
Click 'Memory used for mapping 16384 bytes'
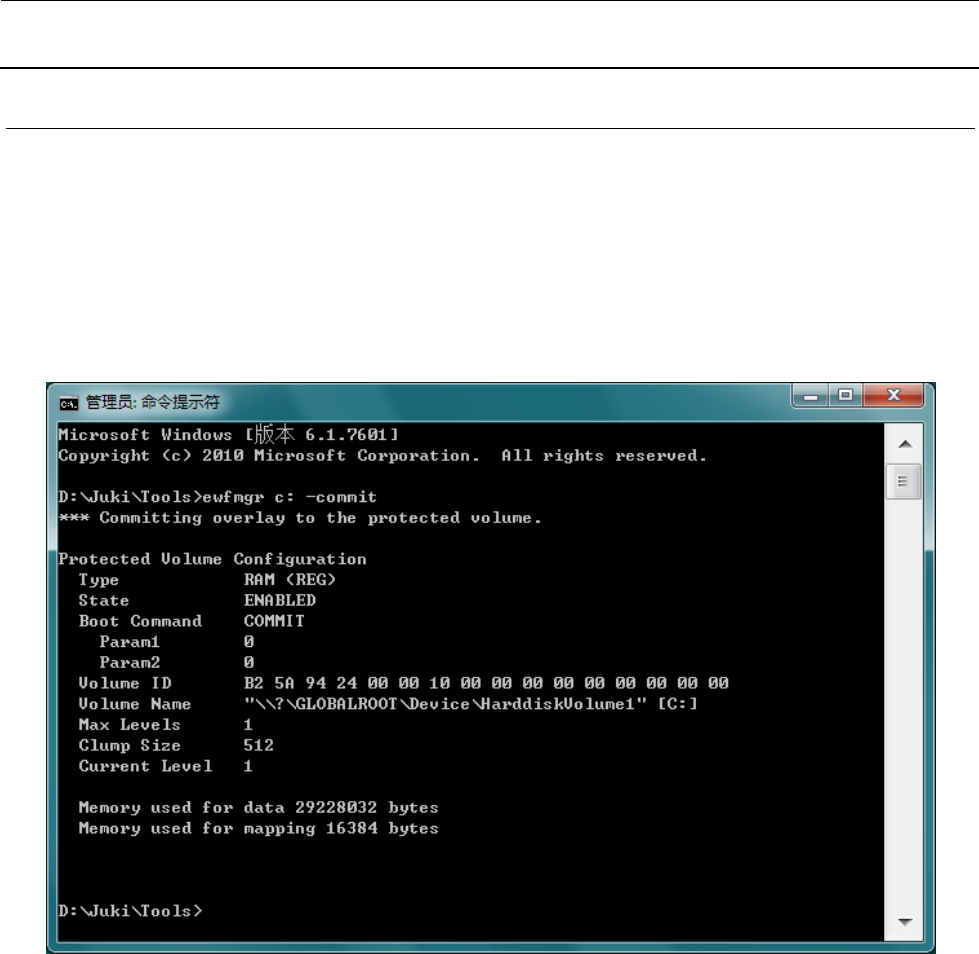click(258, 829)
